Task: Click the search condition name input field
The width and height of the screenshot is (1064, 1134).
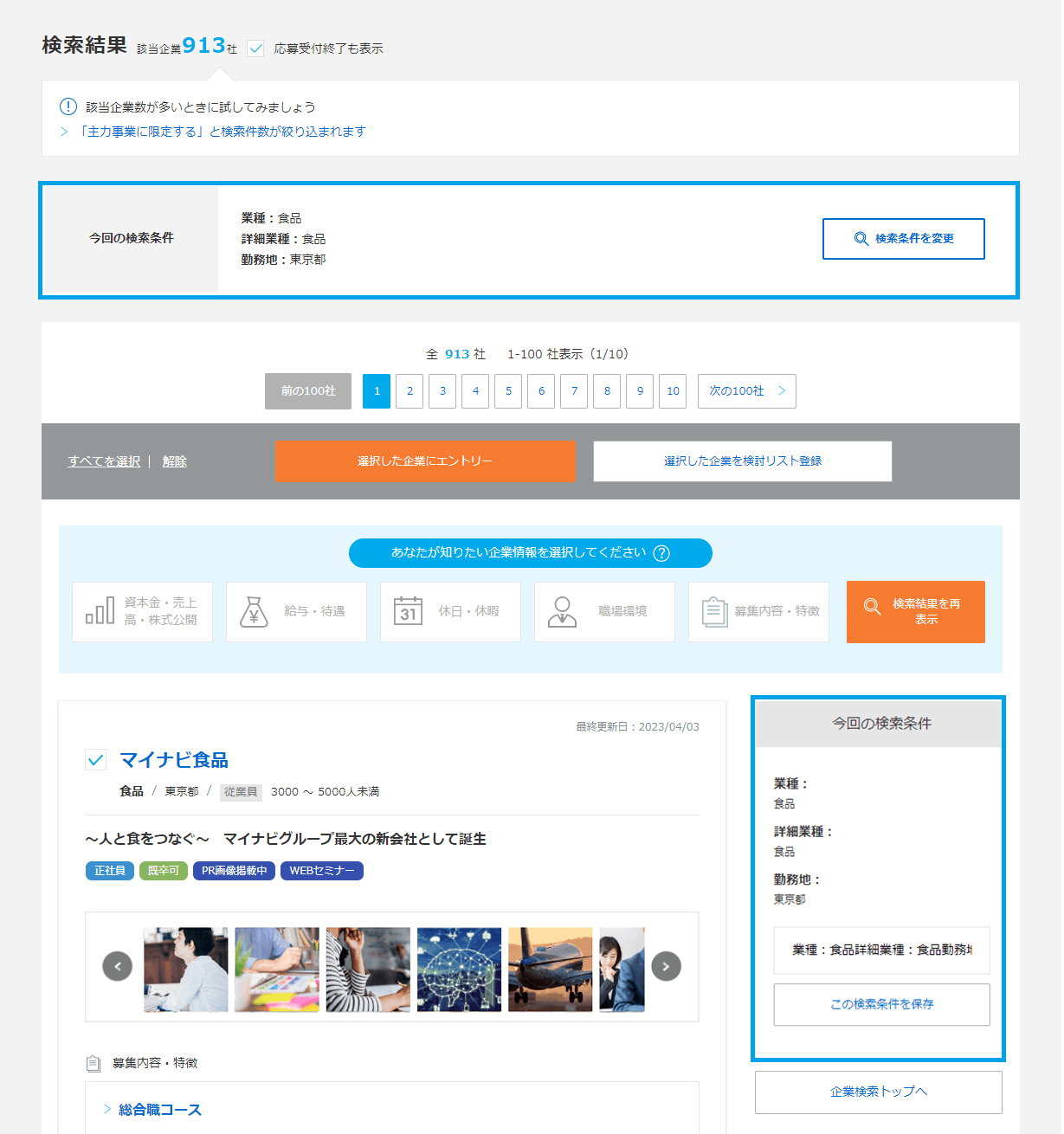Action: point(881,950)
